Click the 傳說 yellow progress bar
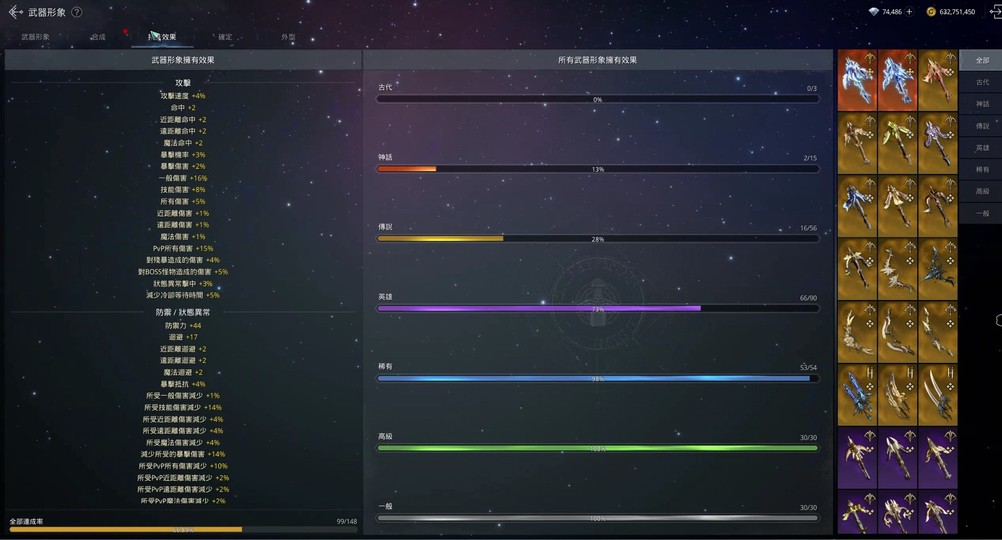Image resolution: width=1002 pixels, height=540 pixels. pyautogui.click(x=597, y=238)
